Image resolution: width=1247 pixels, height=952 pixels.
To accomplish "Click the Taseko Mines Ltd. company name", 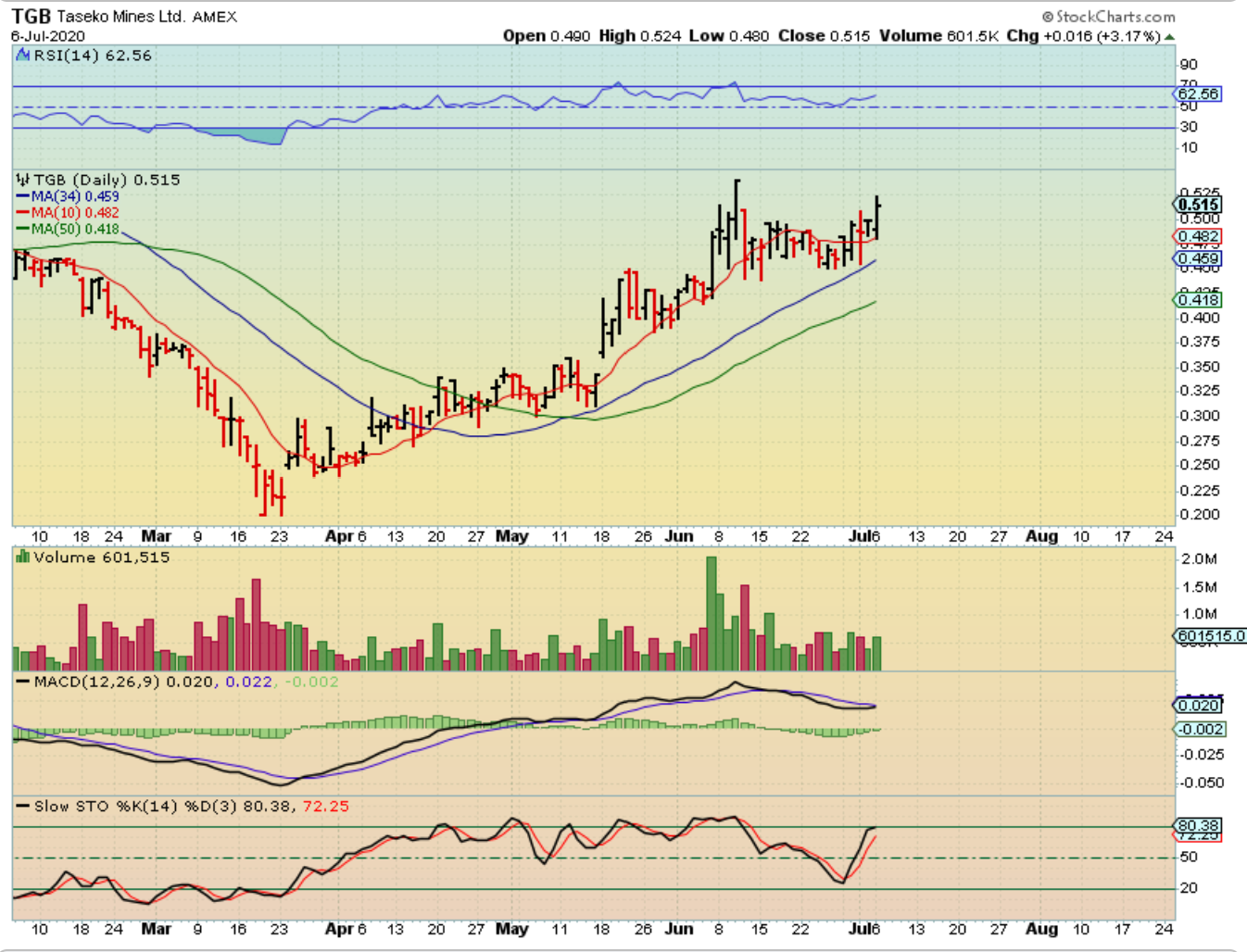I will coord(120,17).
